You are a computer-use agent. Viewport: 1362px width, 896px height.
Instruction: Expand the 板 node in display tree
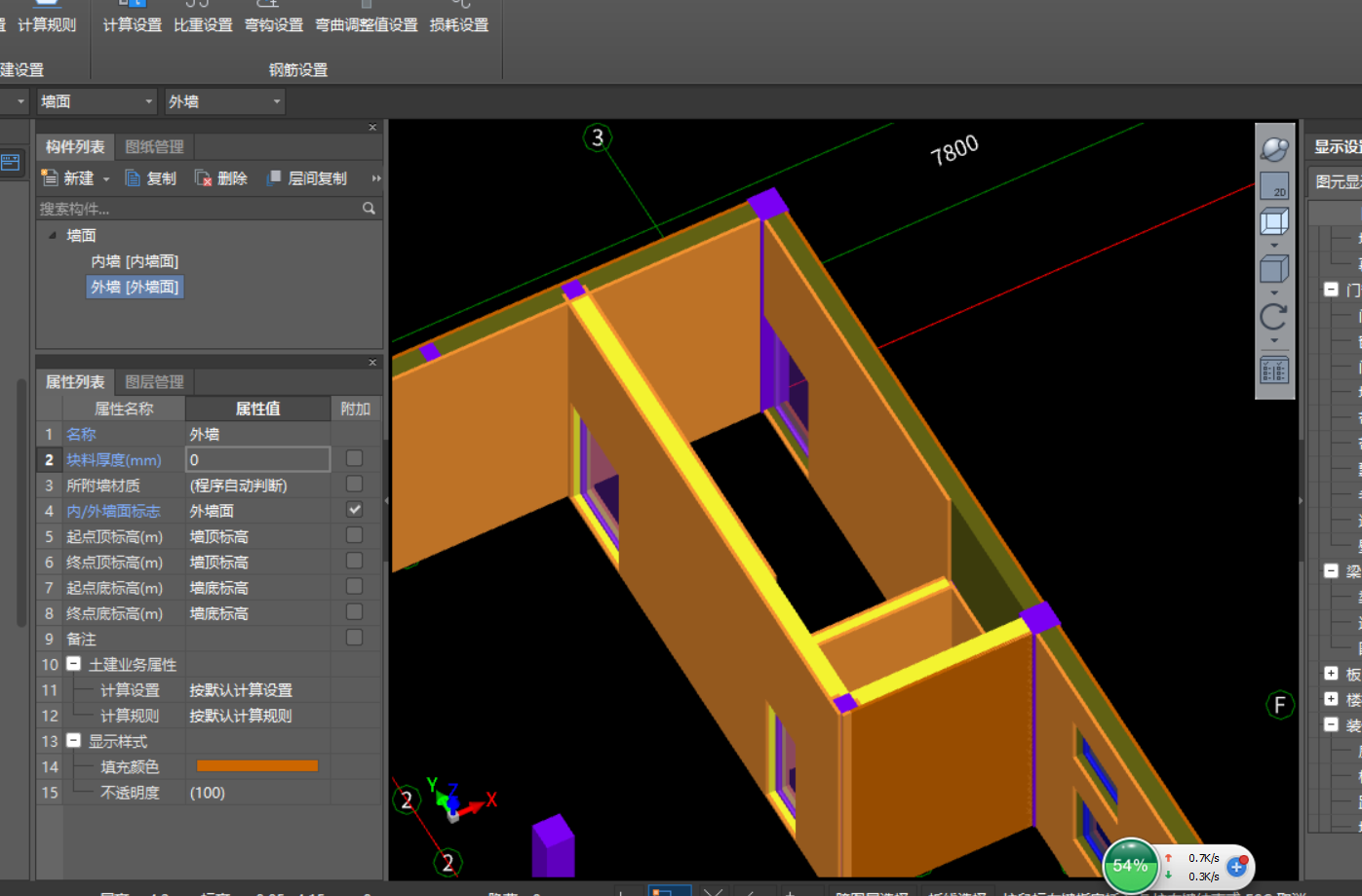click(x=1331, y=673)
